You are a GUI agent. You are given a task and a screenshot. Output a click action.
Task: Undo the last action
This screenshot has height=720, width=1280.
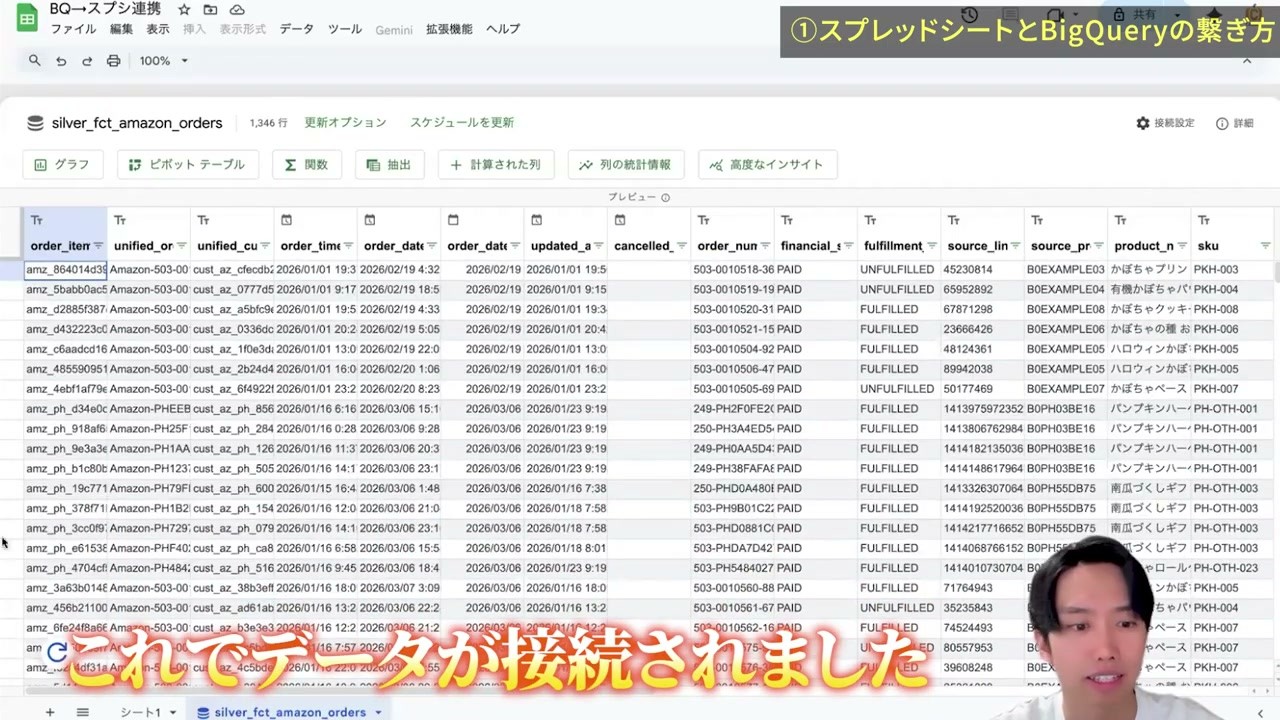(x=61, y=61)
